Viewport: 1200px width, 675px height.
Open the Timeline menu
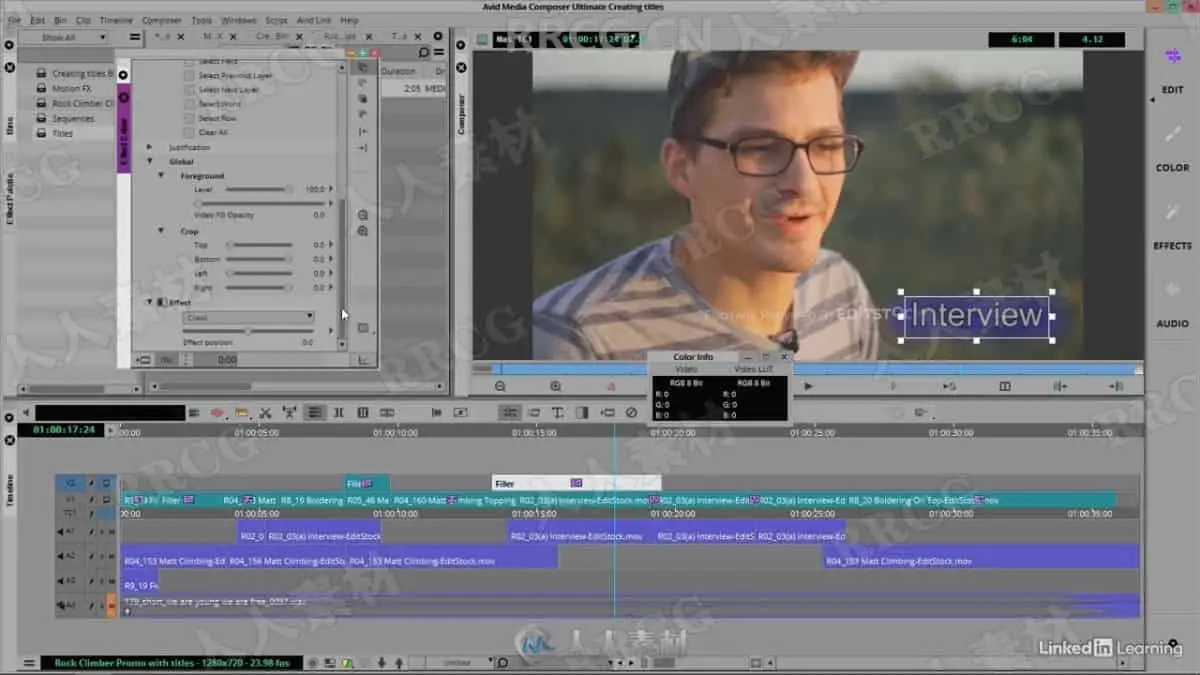pyautogui.click(x=116, y=20)
